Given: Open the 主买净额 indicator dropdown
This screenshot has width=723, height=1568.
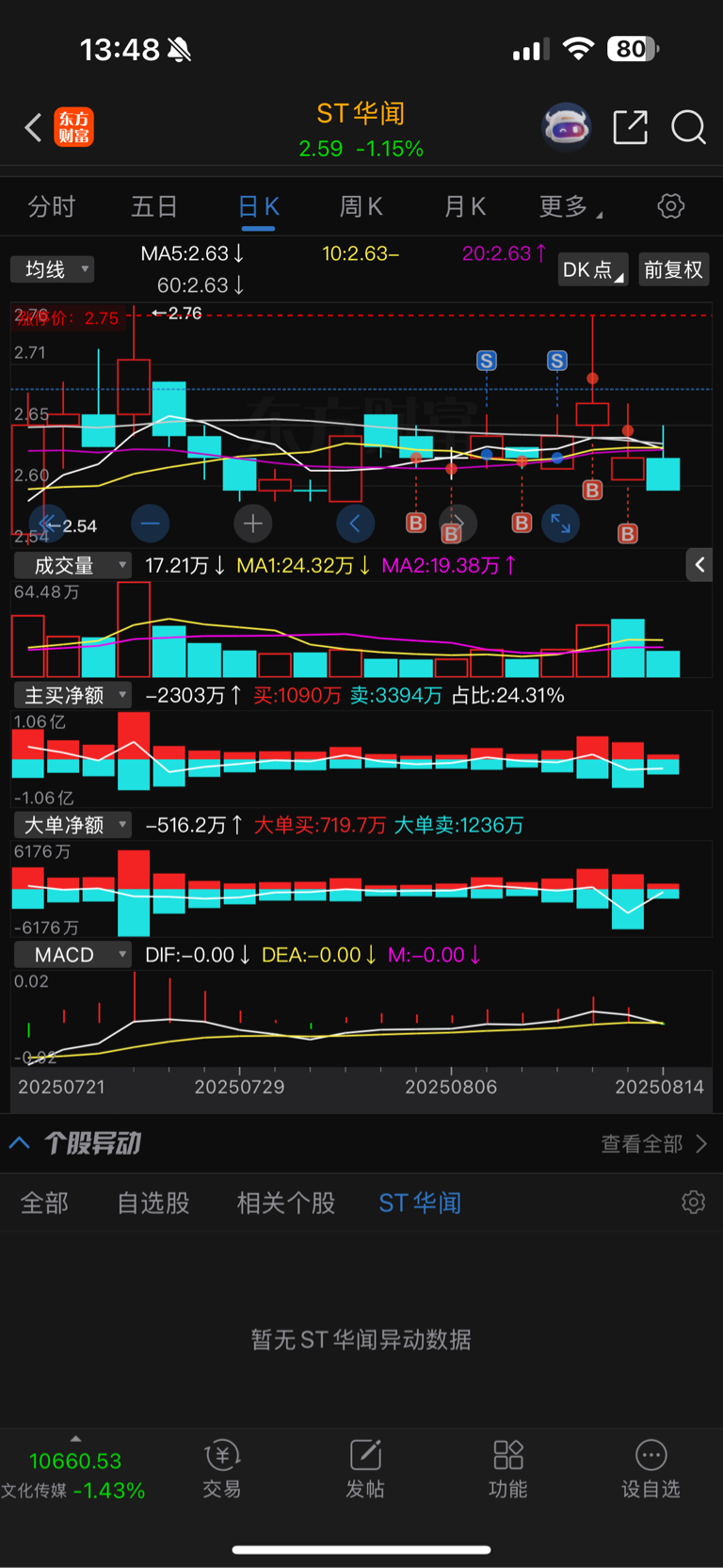Looking at the screenshot, I should (x=72, y=695).
